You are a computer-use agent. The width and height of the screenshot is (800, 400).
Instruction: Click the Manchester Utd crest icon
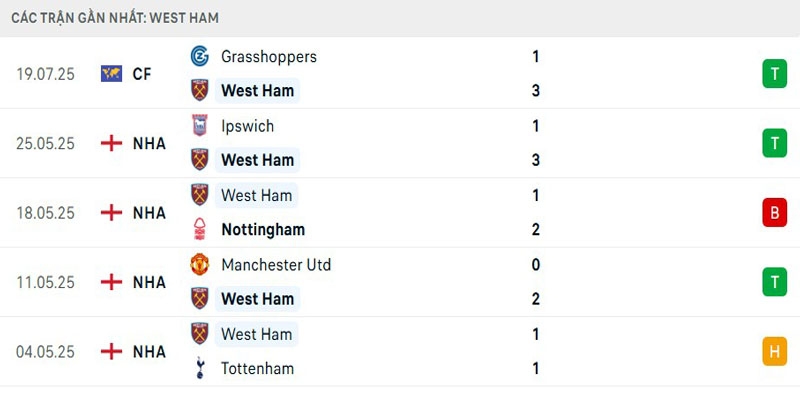200,265
